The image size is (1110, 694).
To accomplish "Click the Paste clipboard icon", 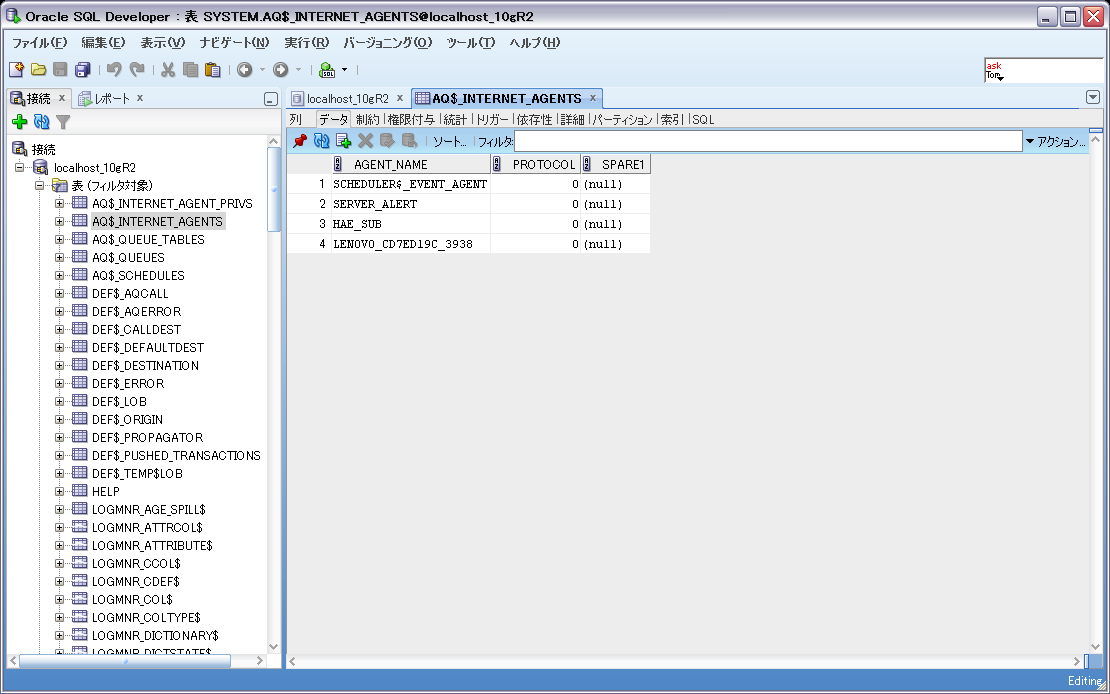I will coord(212,69).
